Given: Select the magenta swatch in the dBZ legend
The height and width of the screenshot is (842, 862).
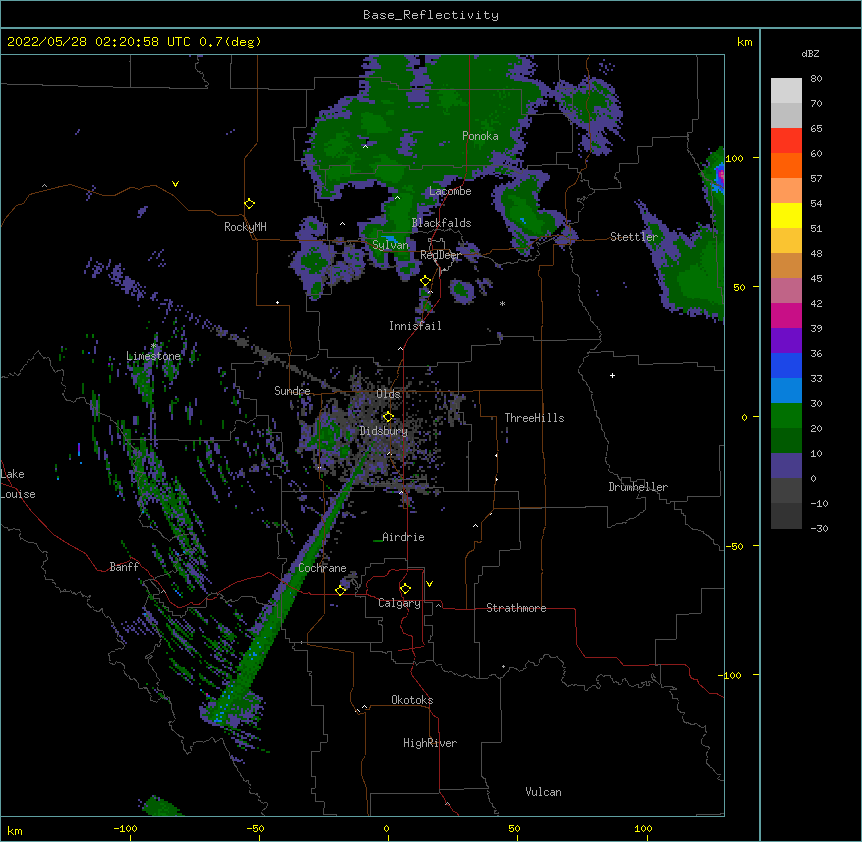Looking at the screenshot, I should click(786, 315).
